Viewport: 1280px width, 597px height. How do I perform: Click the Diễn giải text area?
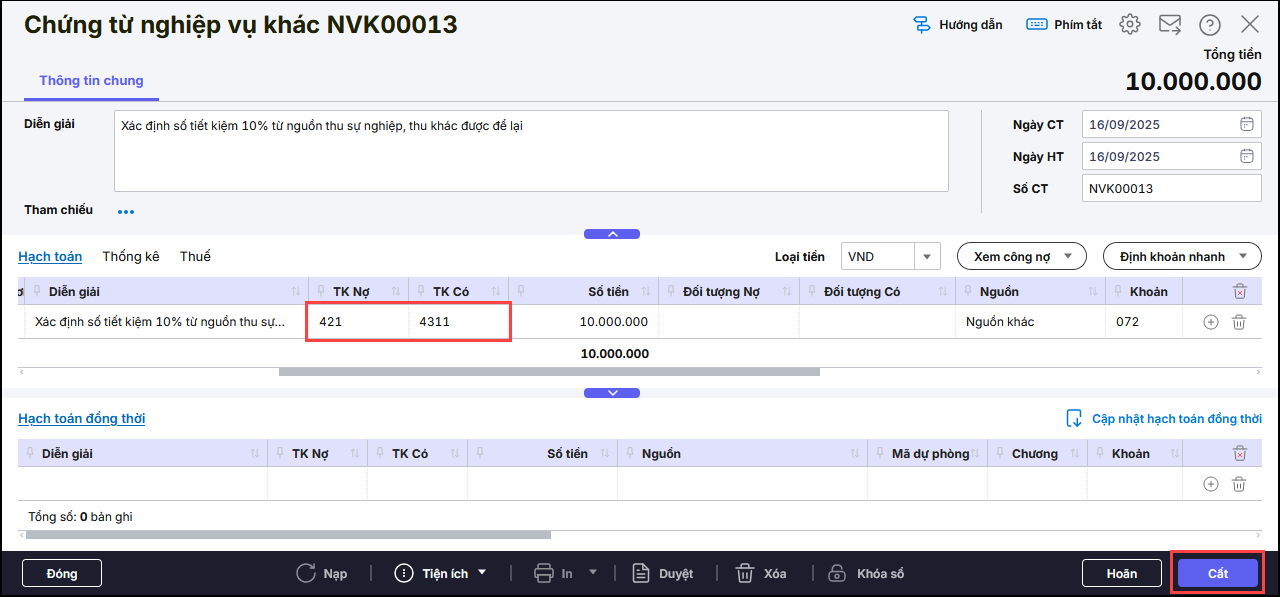531,151
